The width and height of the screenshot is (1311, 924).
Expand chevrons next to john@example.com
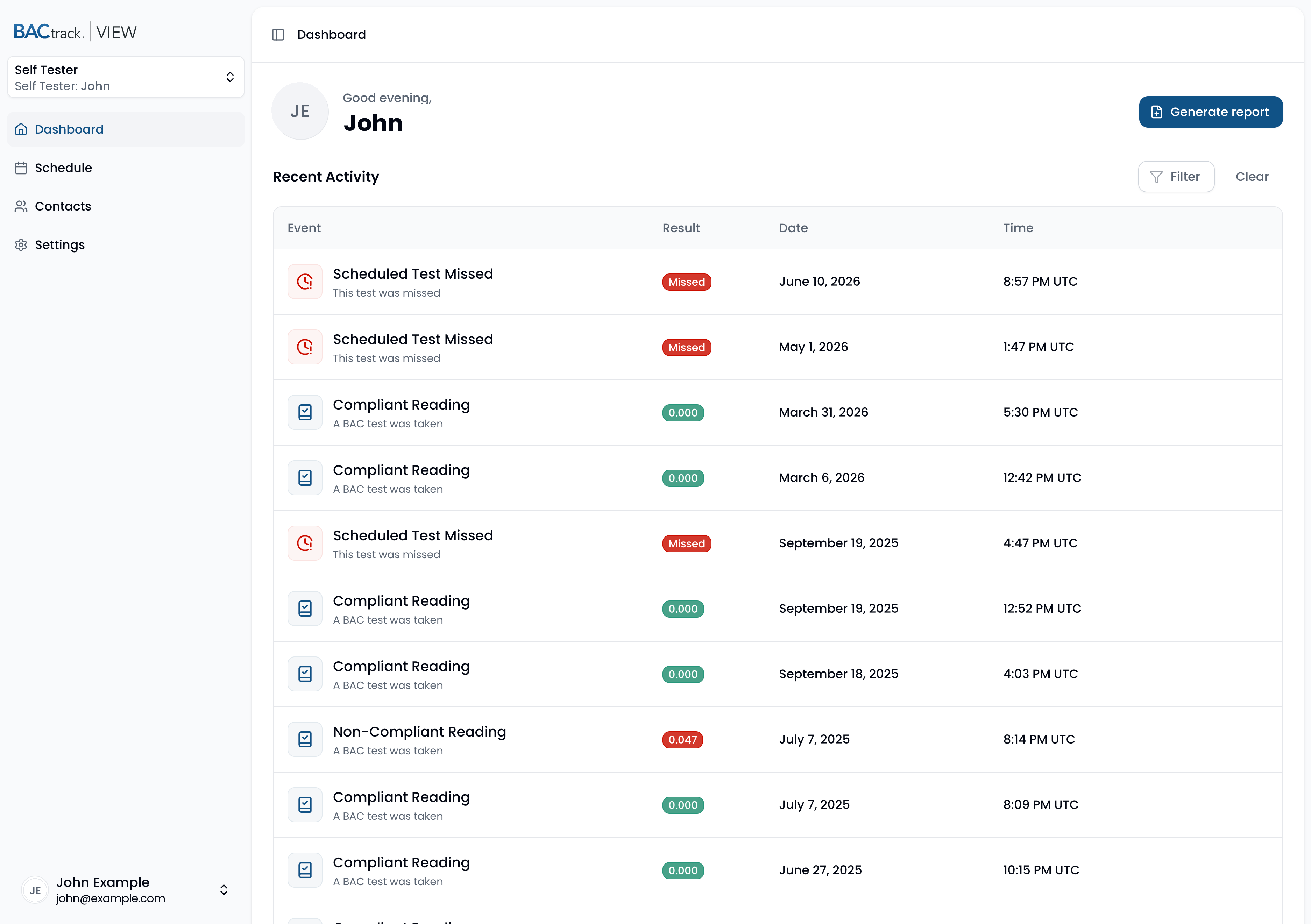coord(224,890)
